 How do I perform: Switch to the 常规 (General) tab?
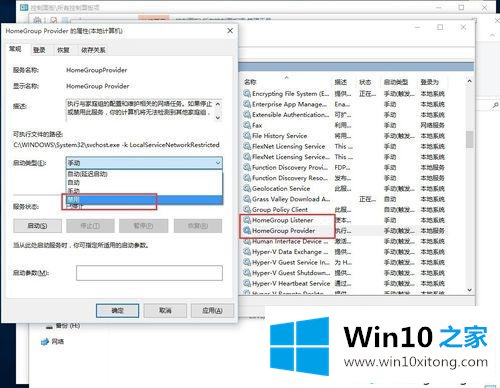pyautogui.click(x=15, y=49)
